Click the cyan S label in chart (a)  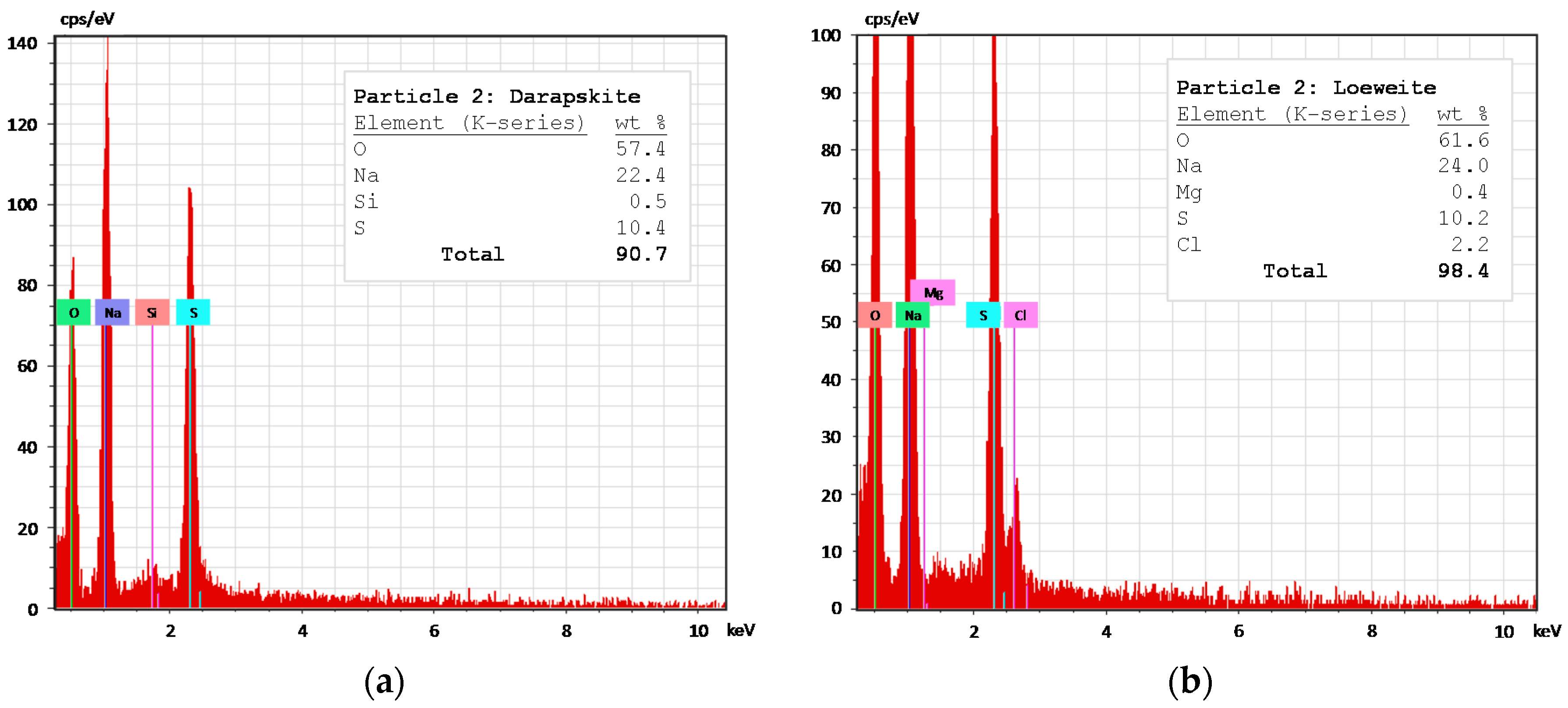pos(193,313)
